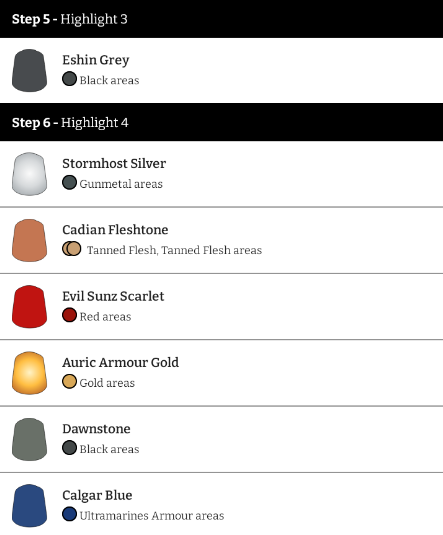Viewport: 443px width, 535px height.
Task: Click Black areas dot under Eshin Grey
Action: pos(69,79)
